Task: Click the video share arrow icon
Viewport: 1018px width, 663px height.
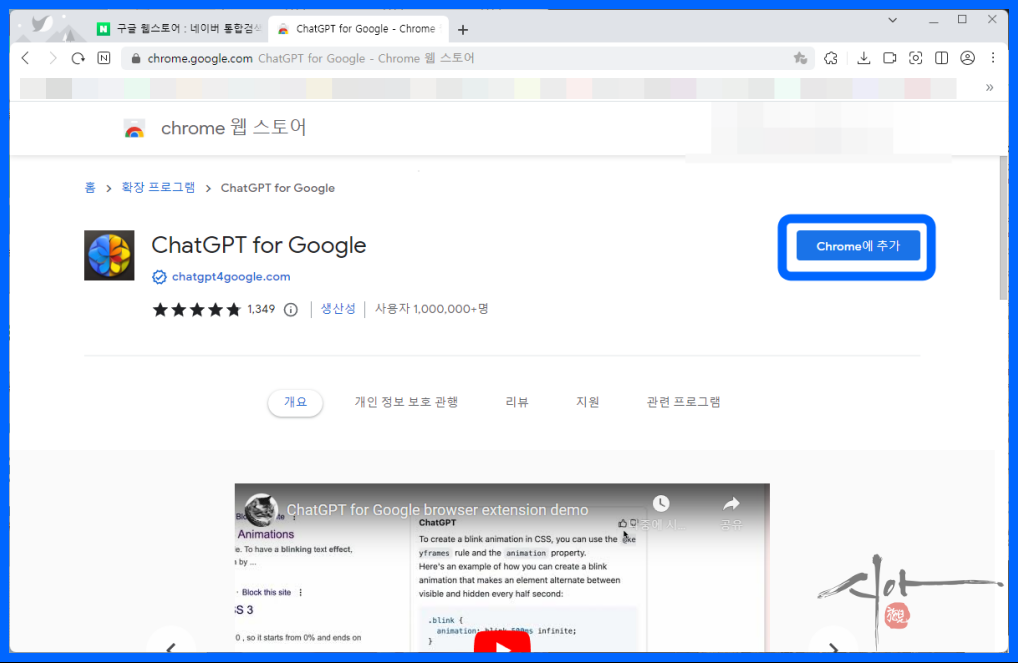Action: click(x=732, y=504)
